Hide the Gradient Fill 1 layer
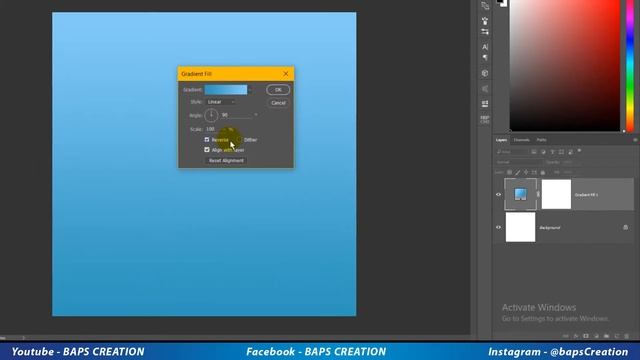The image size is (640, 360). coord(498,195)
